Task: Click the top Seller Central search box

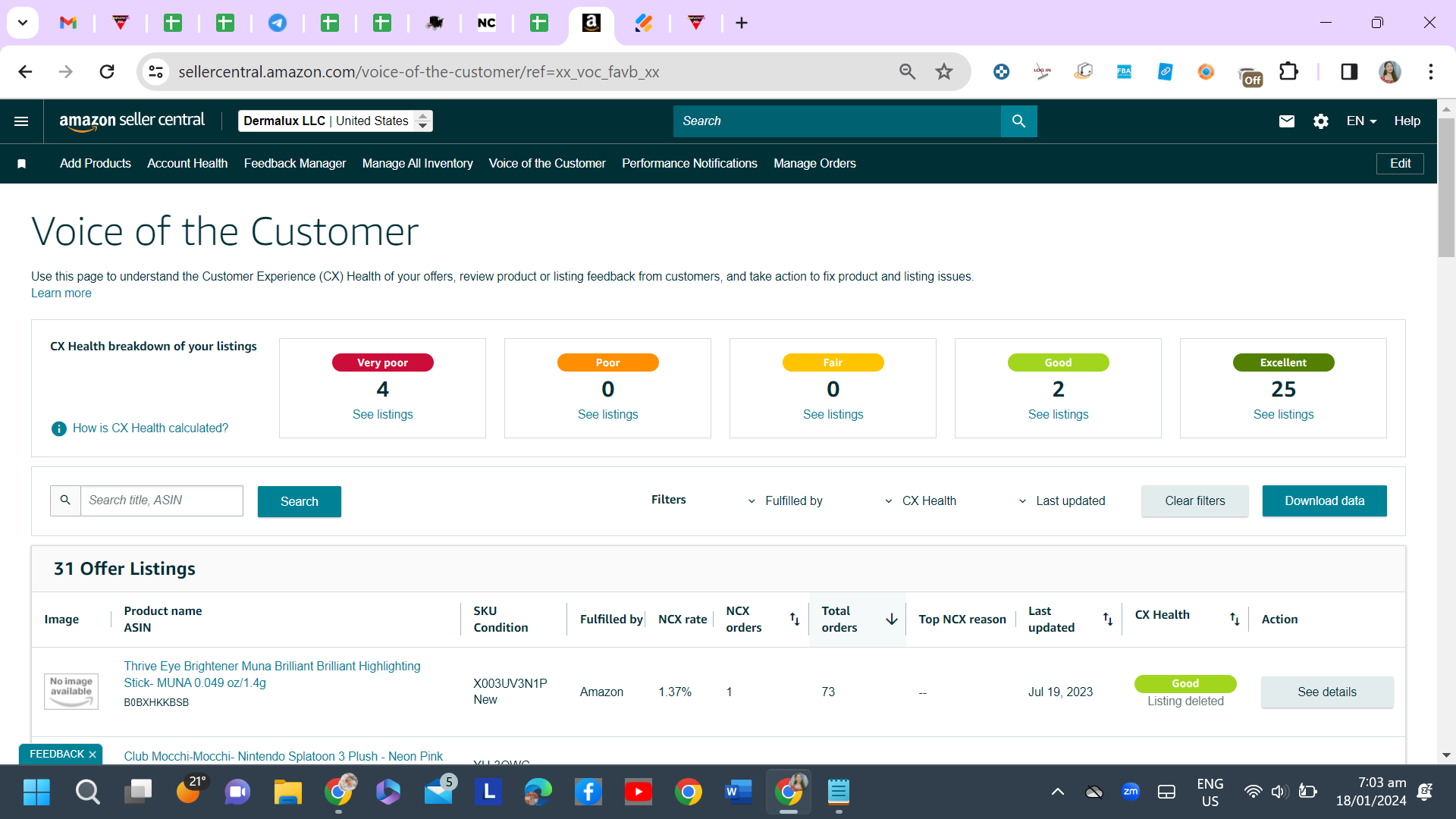Action: [837, 121]
